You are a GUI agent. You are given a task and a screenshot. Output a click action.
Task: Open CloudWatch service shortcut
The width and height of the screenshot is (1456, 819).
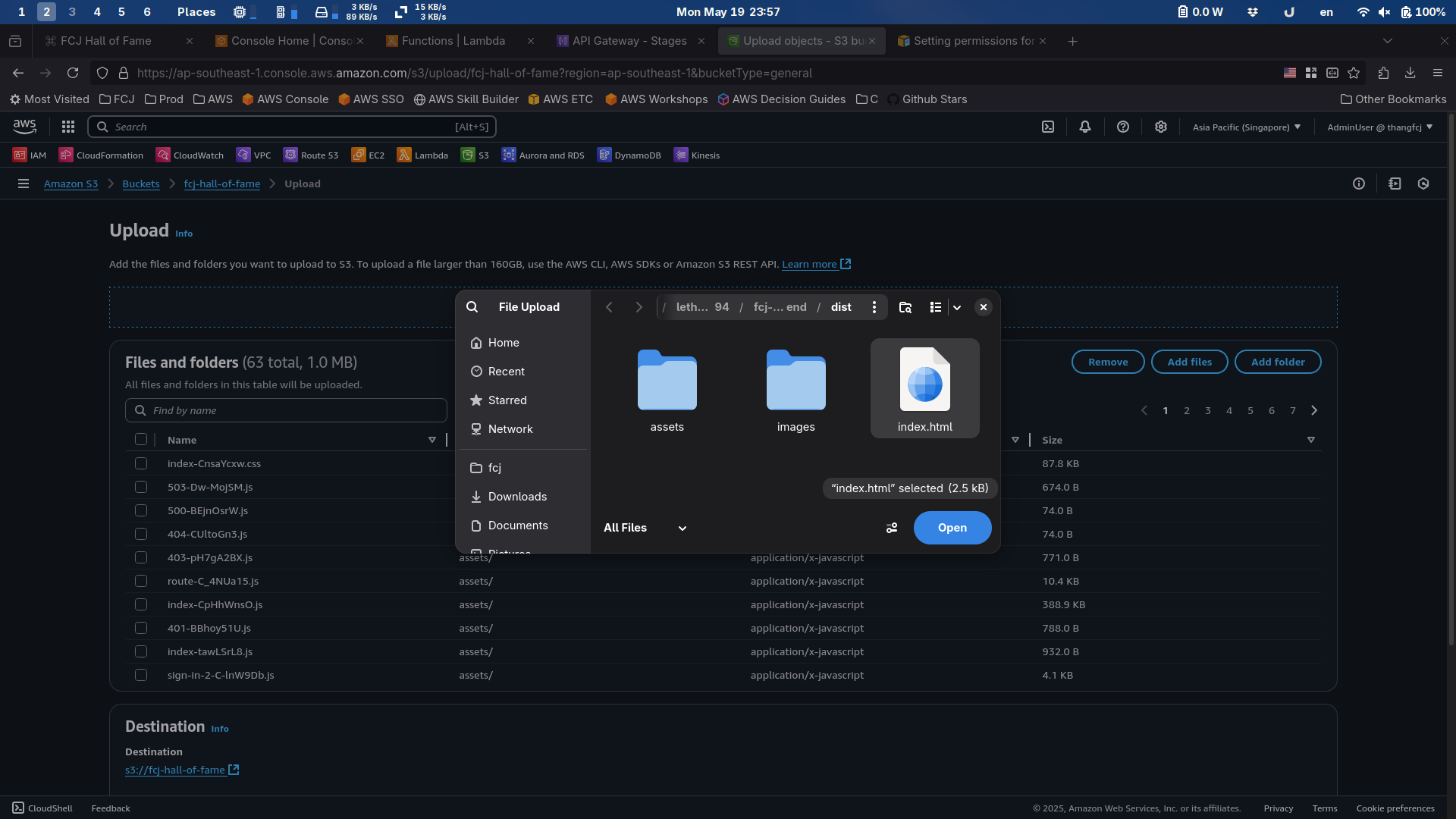[190, 155]
